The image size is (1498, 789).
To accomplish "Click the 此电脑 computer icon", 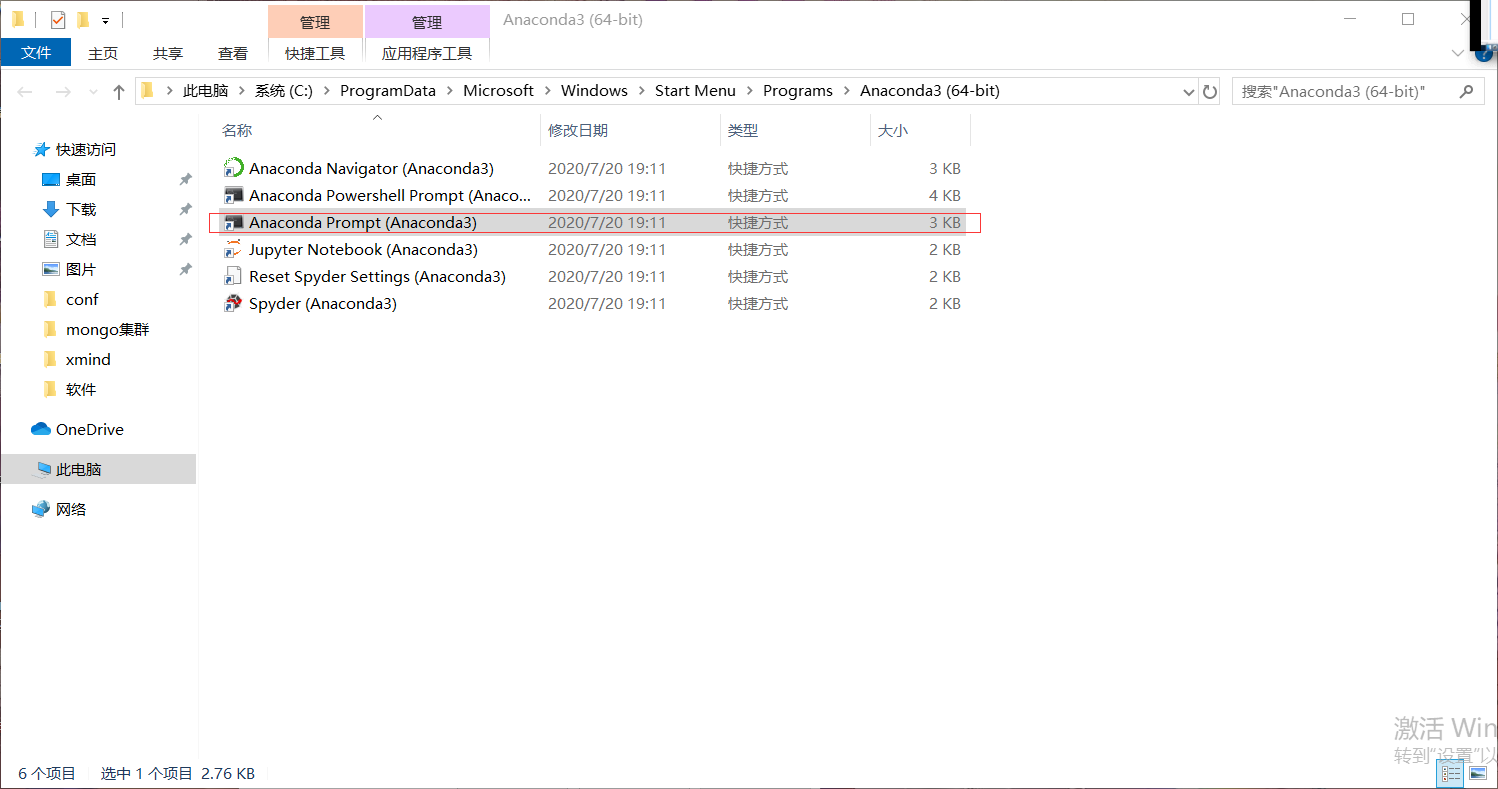I will coord(43,469).
